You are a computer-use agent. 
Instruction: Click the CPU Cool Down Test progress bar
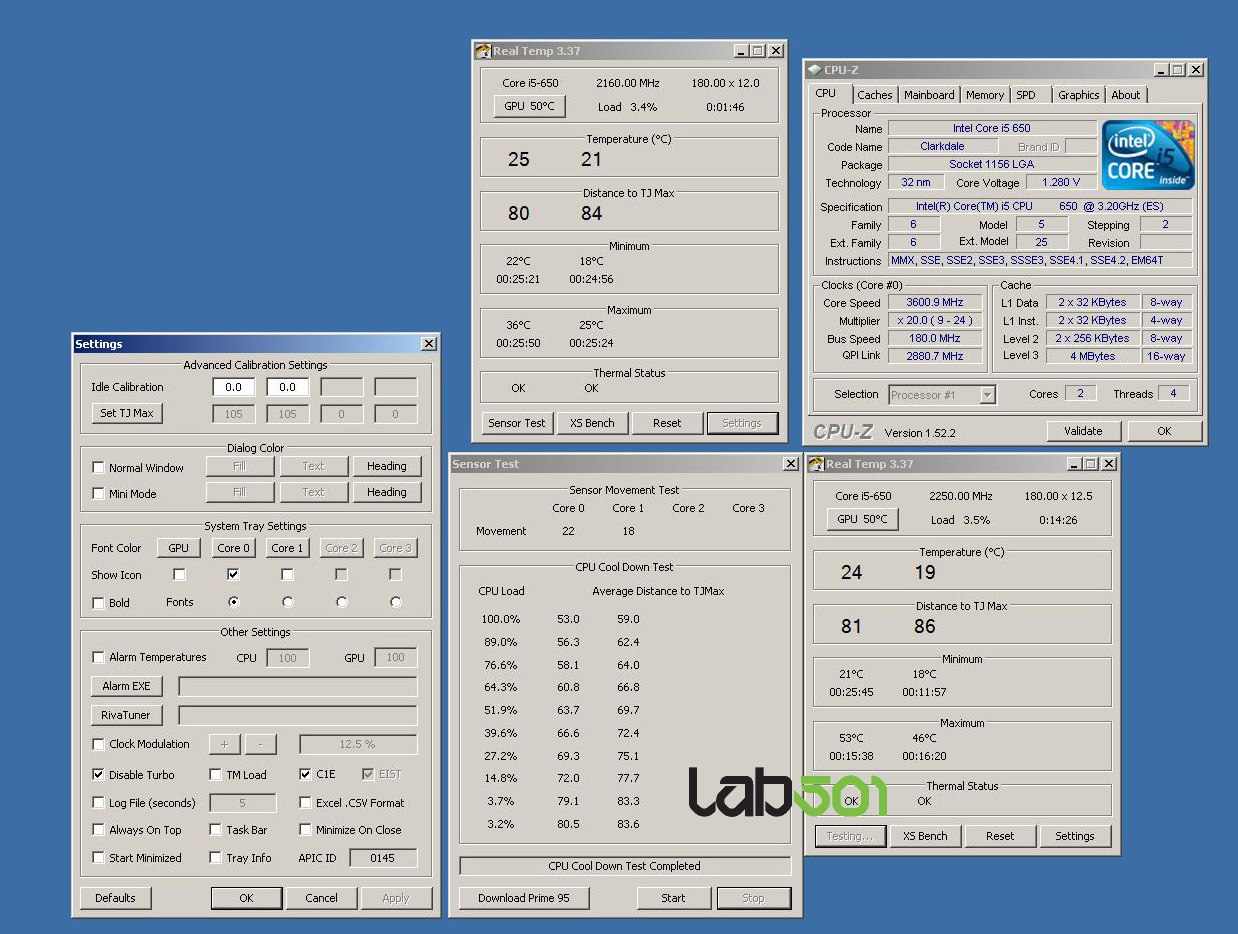click(625, 866)
